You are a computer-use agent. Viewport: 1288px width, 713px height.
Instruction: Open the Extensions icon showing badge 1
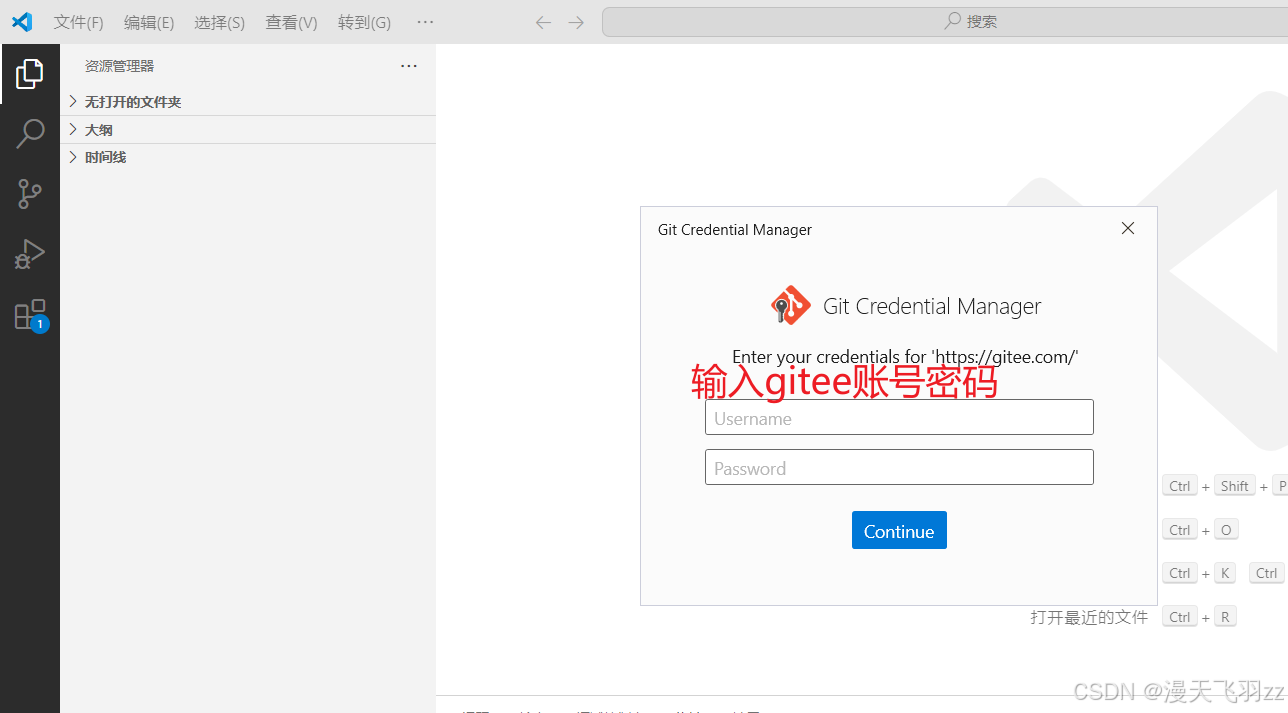click(x=29, y=314)
